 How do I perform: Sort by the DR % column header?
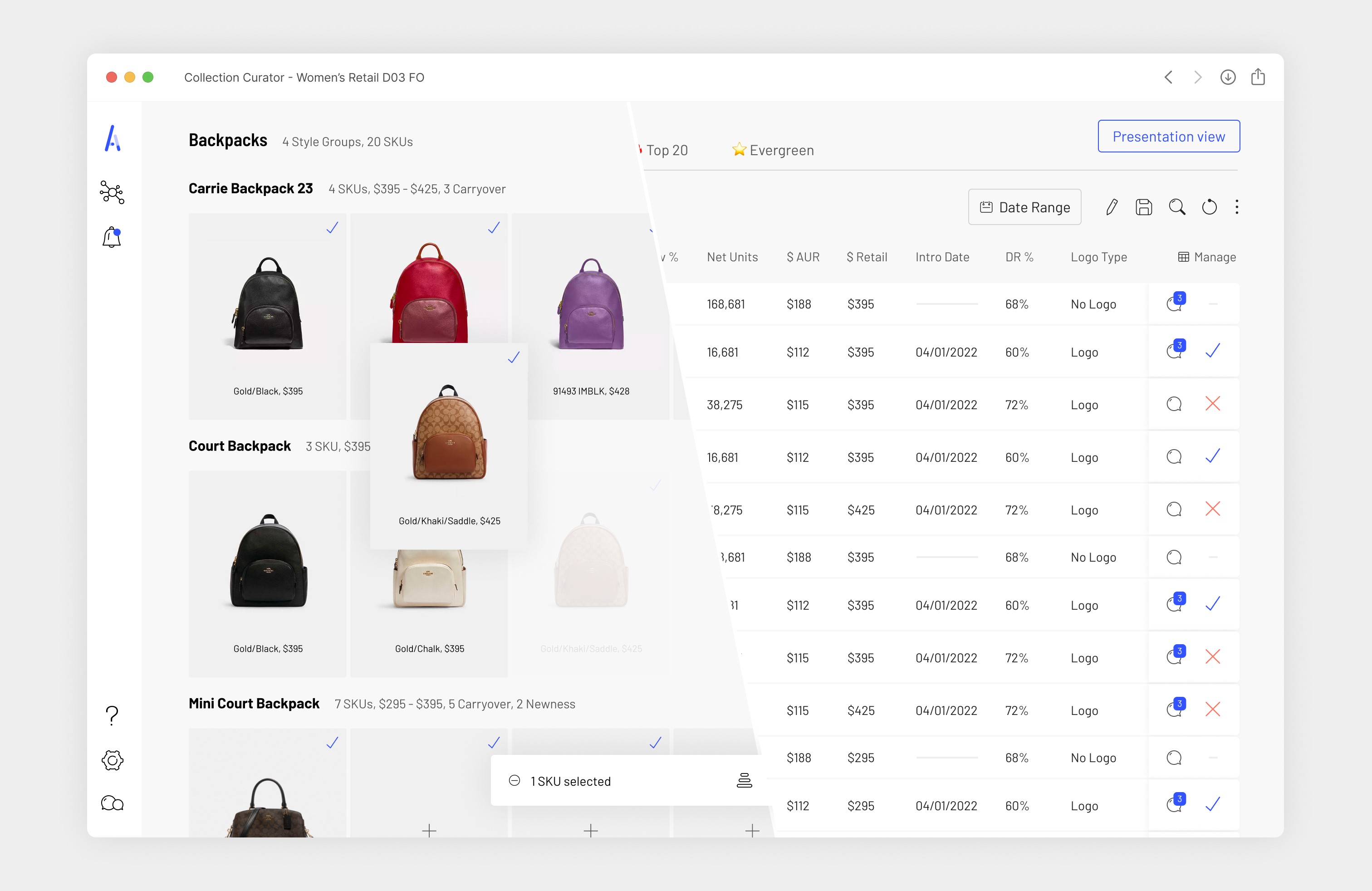[1019, 257]
